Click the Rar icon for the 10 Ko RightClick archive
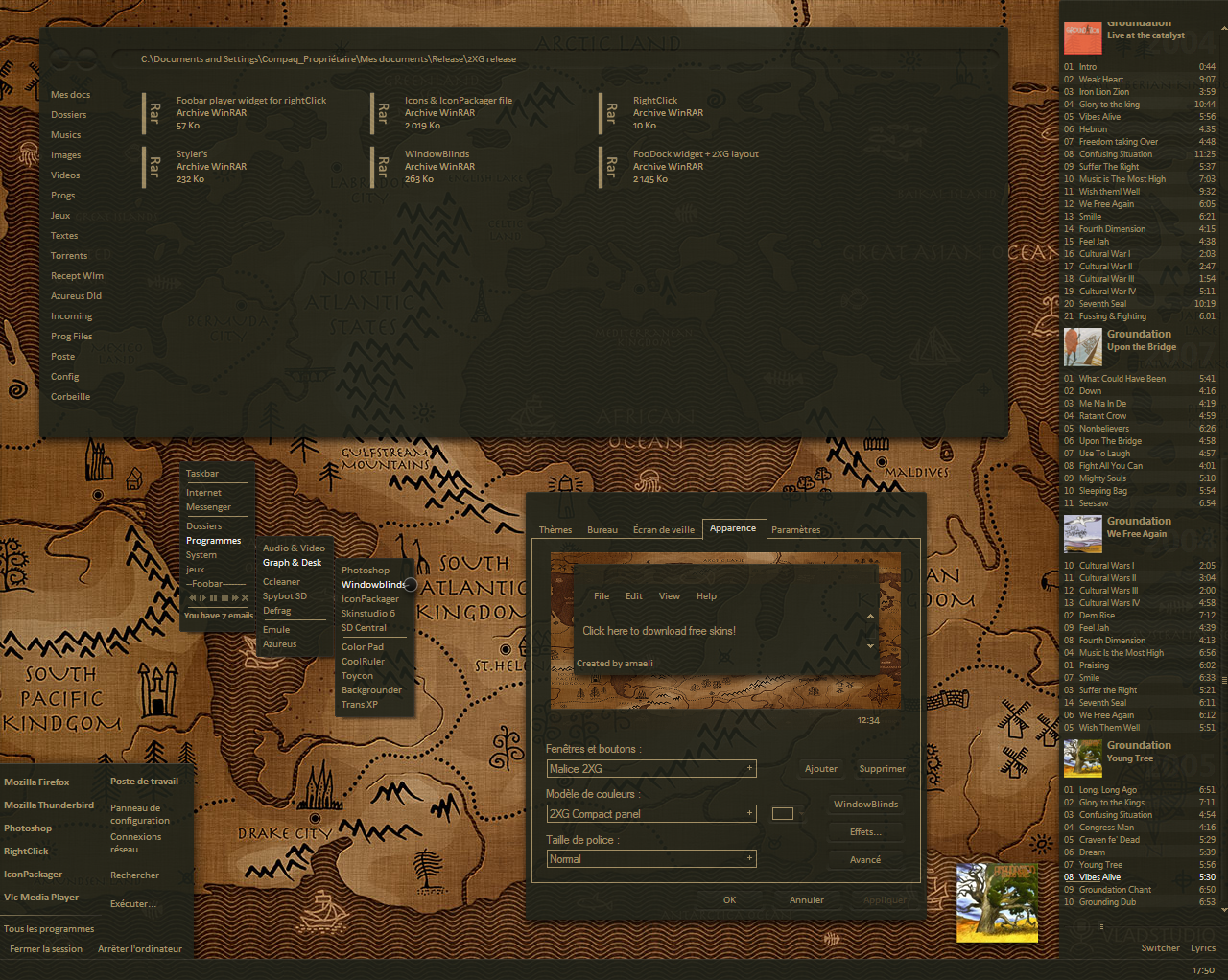This screenshot has height=980, width=1228. (610, 113)
